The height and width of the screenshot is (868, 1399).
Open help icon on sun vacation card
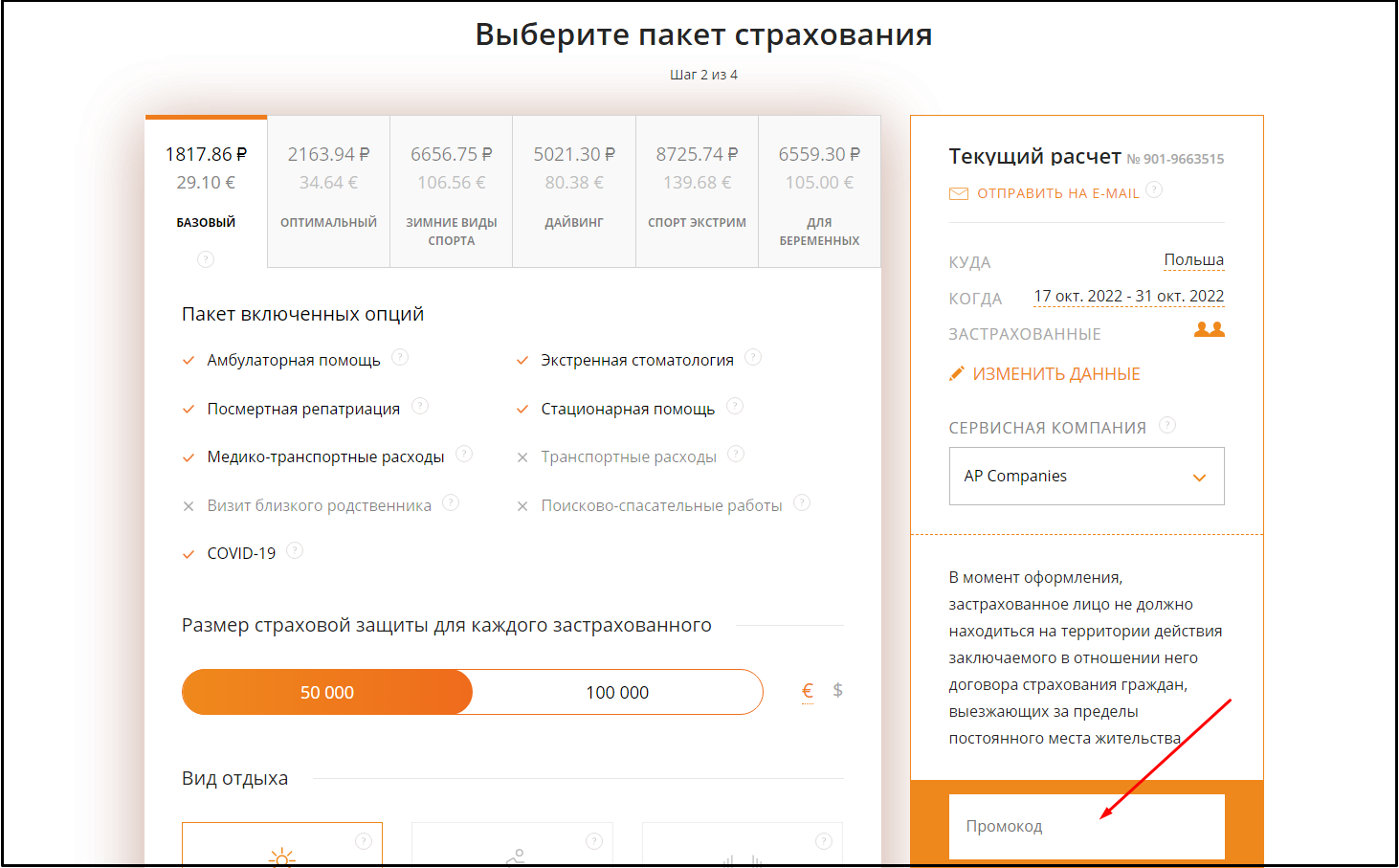click(x=364, y=841)
